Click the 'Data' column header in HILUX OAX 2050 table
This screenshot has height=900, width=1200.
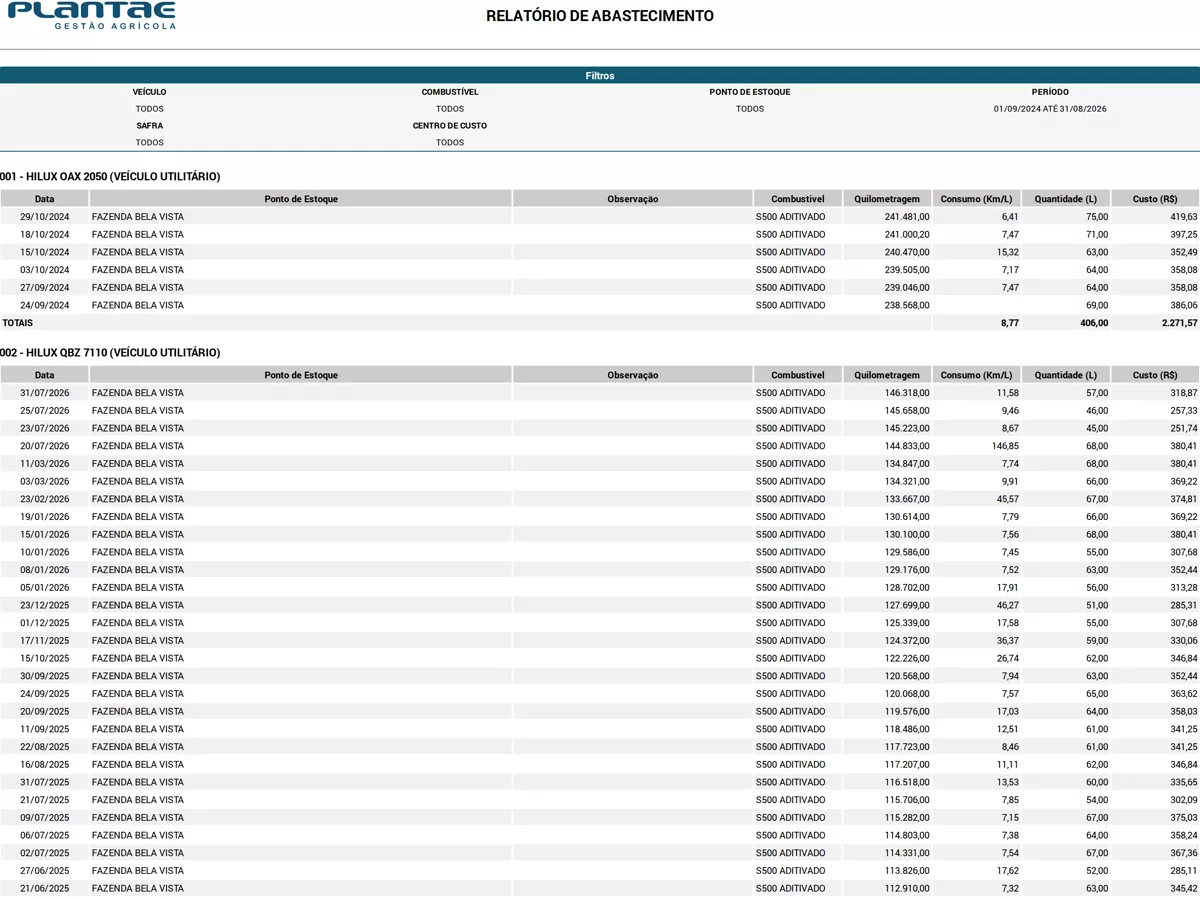(x=45, y=199)
